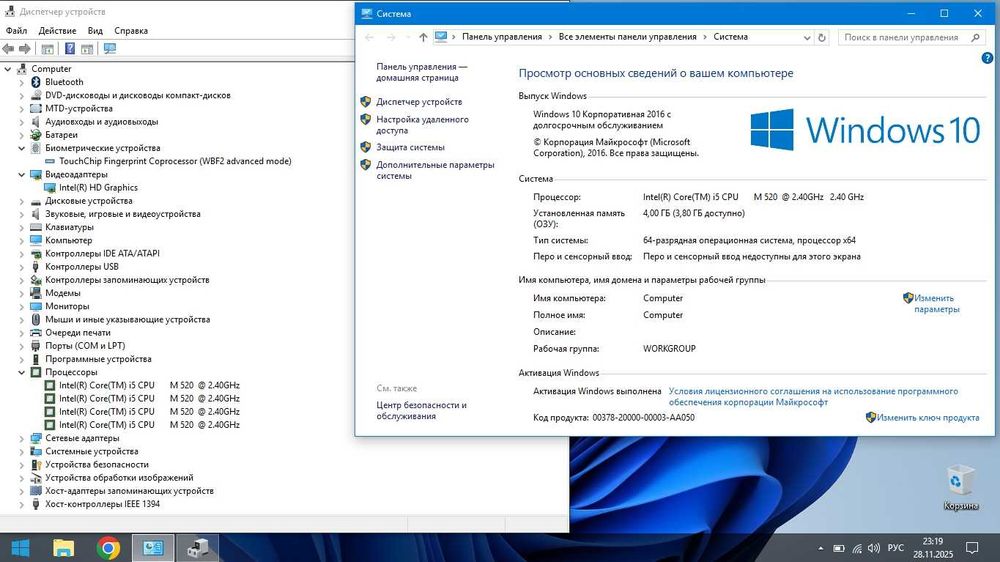Image resolution: width=1000 pixels, height=562 pixels.
Task: Open Google Chrome from the taskbar
Action: (108, 548)
